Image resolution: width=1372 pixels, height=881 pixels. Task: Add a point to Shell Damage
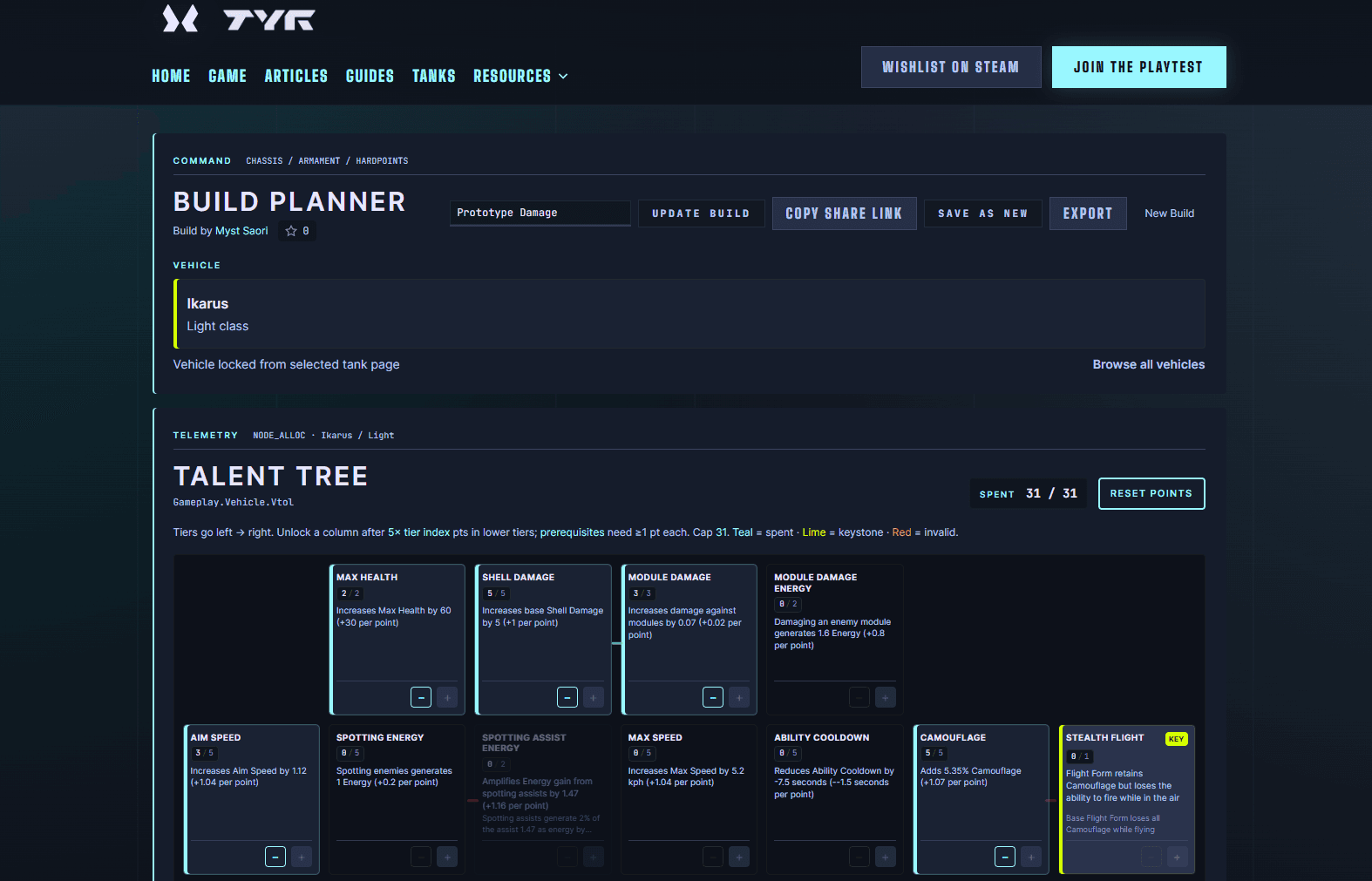pos(594,697)
